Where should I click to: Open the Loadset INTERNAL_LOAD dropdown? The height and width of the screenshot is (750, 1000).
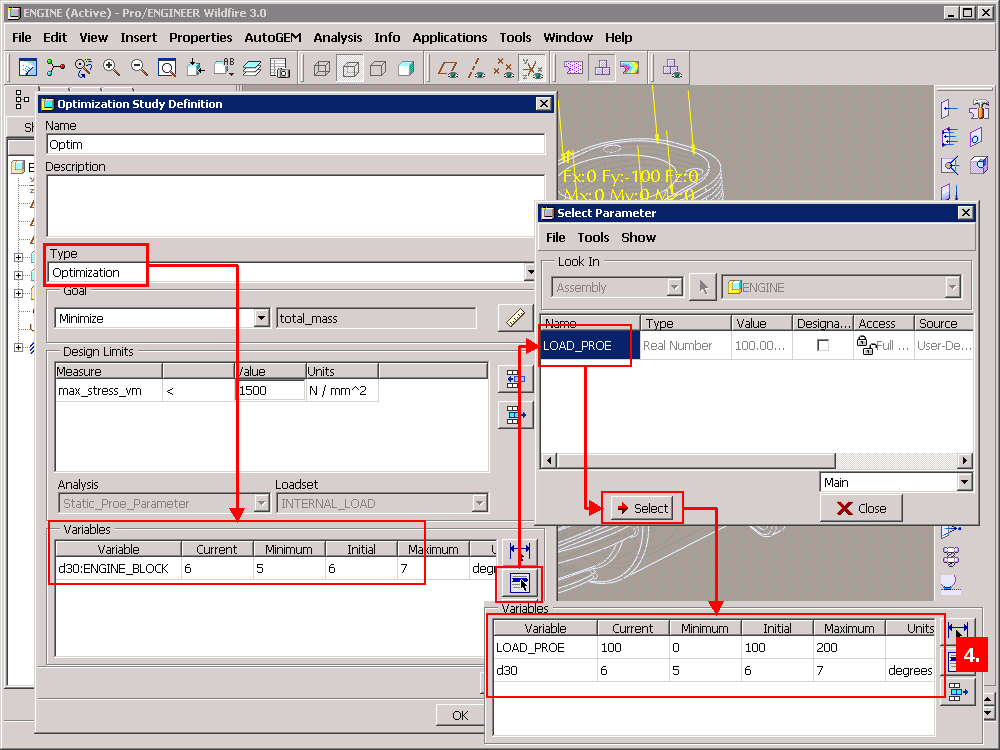tap(480, 504)
